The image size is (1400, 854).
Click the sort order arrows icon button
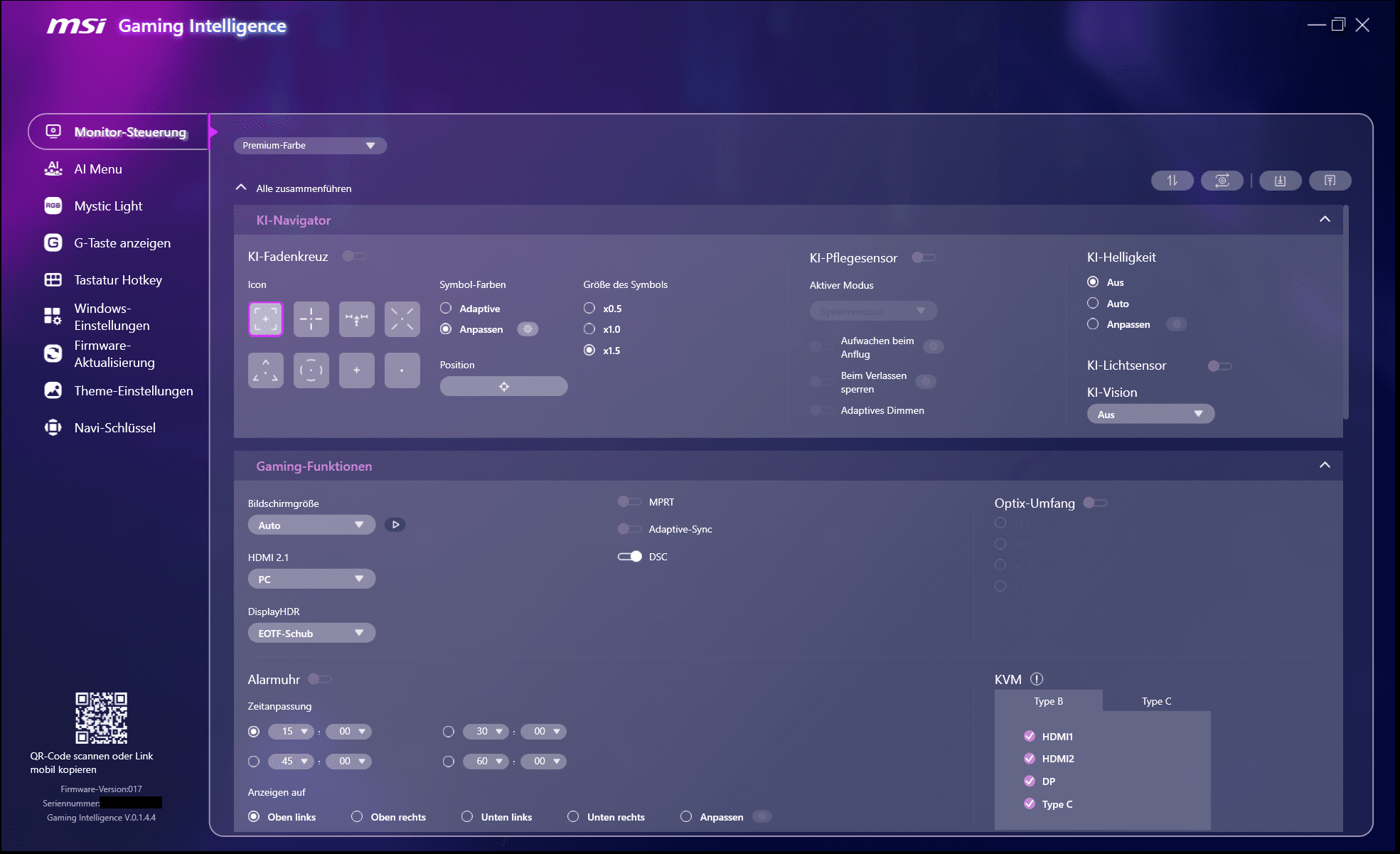point(1172,181)
